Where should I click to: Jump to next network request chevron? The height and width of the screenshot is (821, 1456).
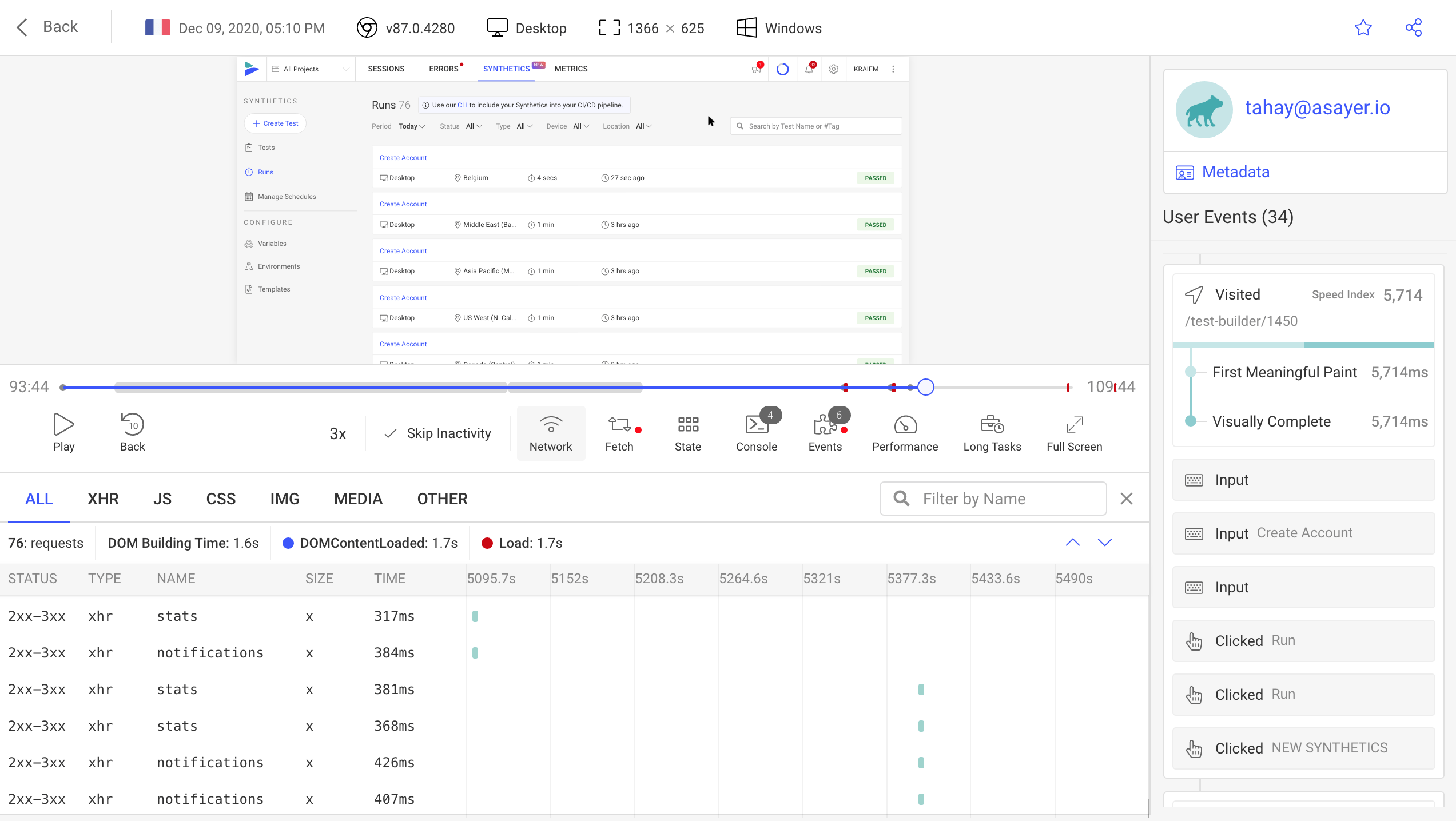click(x=1105, y=543)
